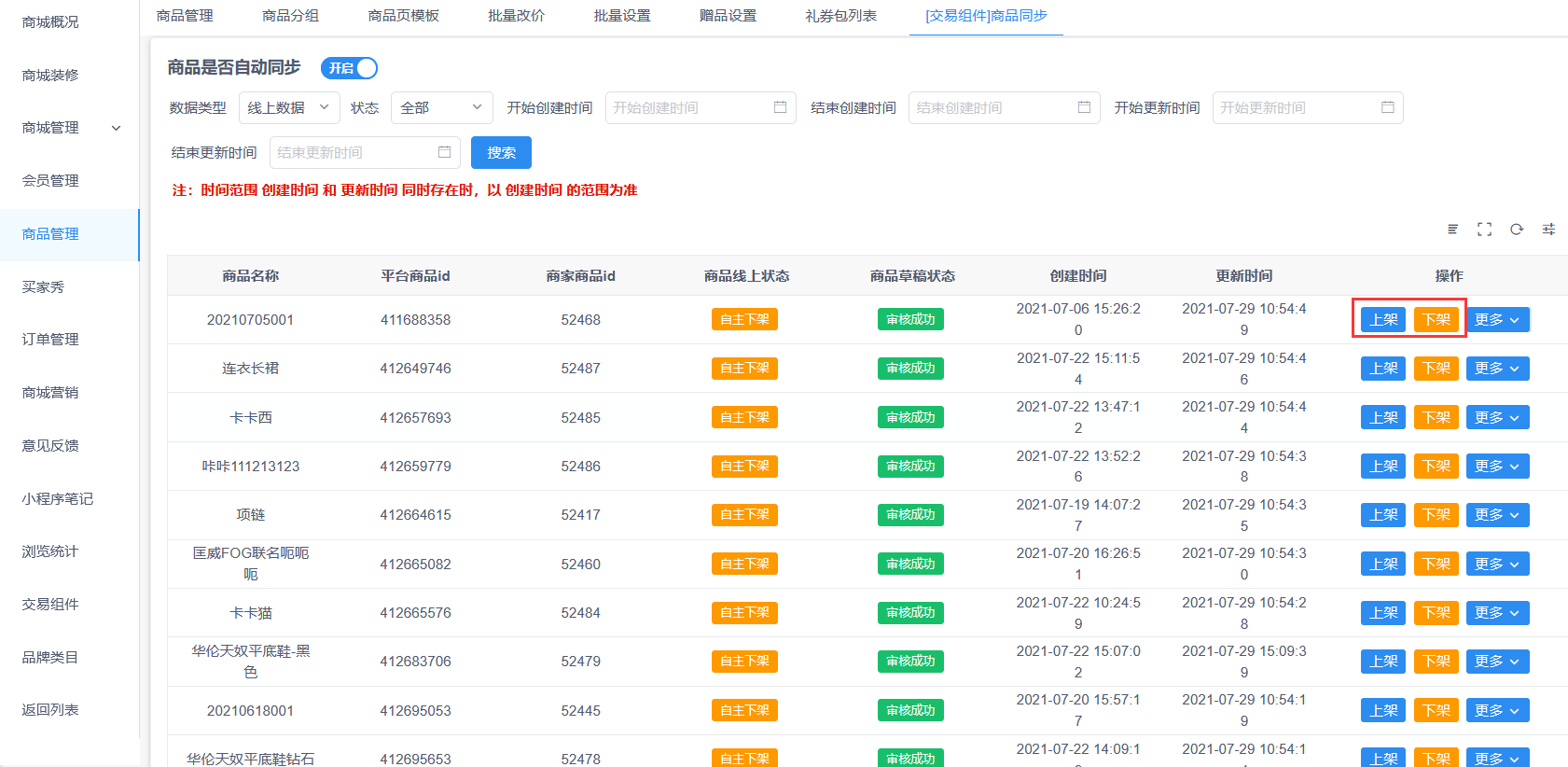Click calendar icon in 开始更新时间 field

(1387, 107)
